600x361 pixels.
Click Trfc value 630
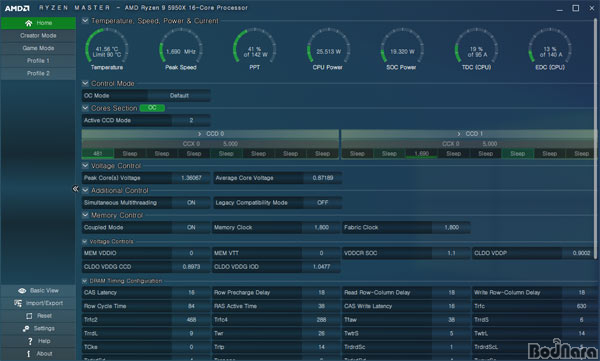tap(581, 306)
